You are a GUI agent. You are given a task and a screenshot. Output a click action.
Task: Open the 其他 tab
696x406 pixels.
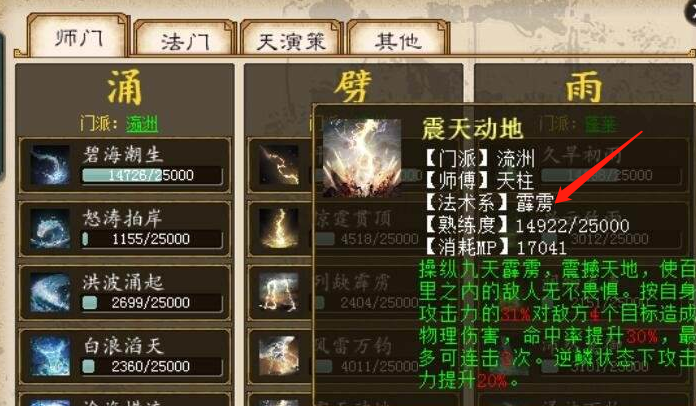(x=397, y=41)
